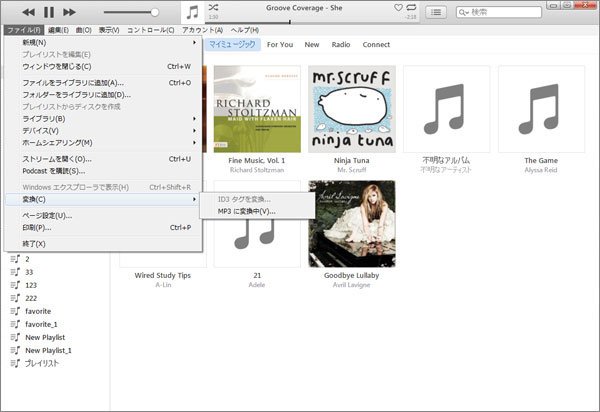Switch to Radio tab
Screen dimensions: 600x412
(x=341, y=44)
